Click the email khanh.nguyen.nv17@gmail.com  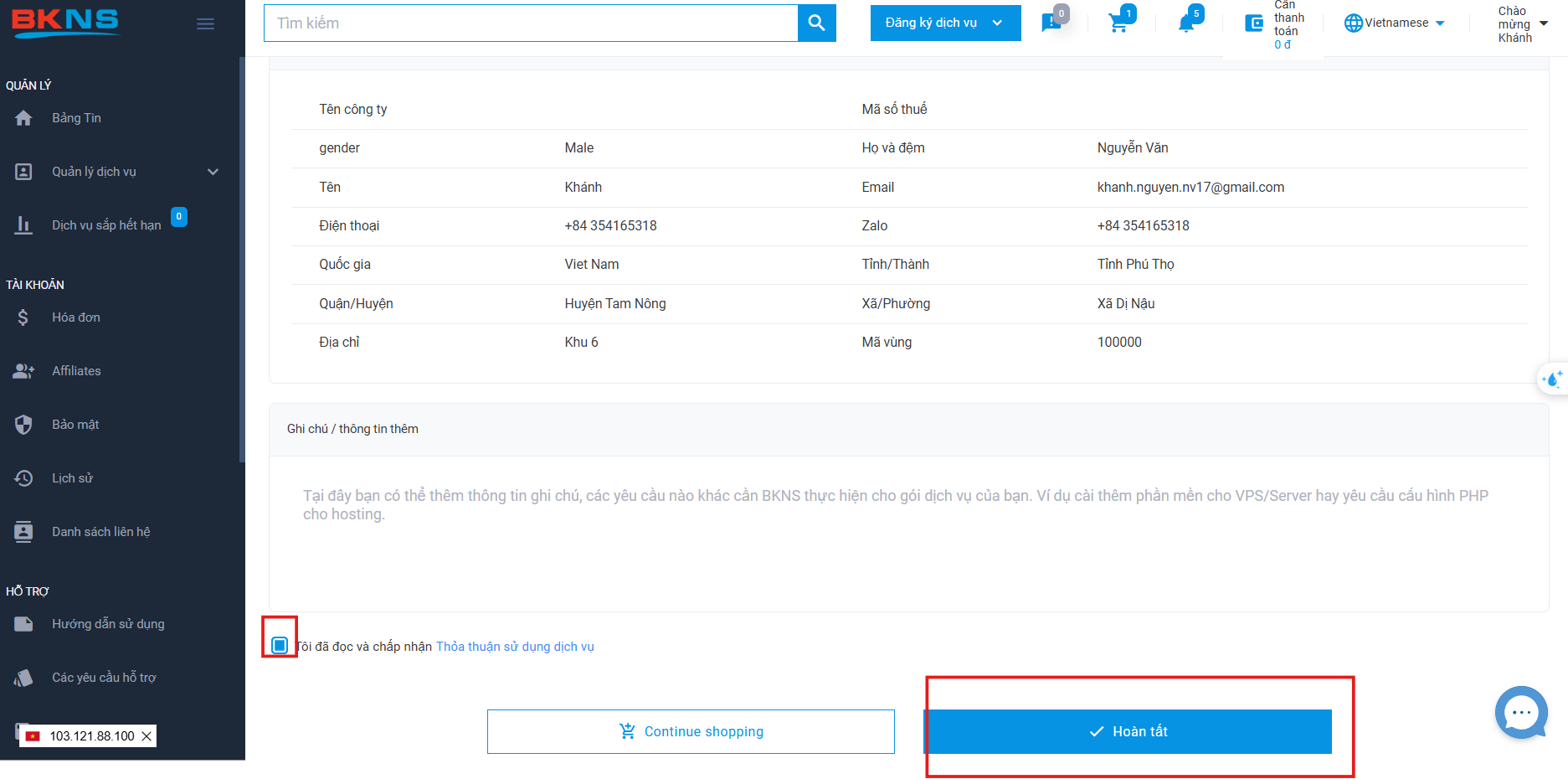pos(1190,188)
